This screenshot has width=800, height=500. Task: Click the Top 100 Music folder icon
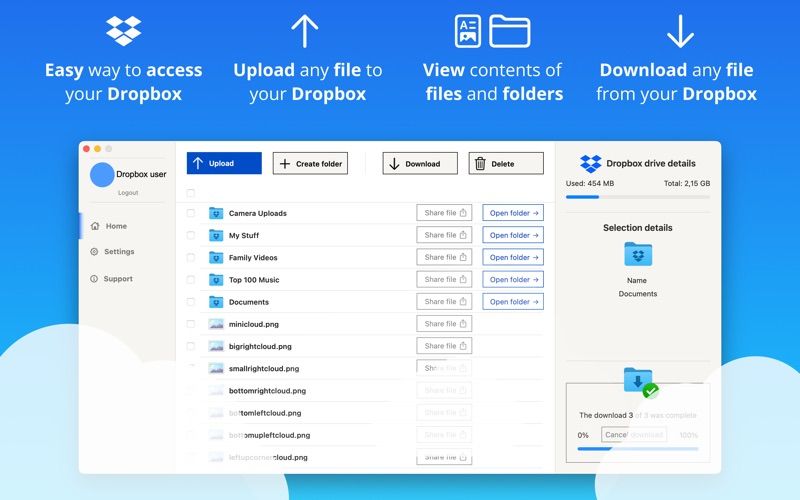216,280
